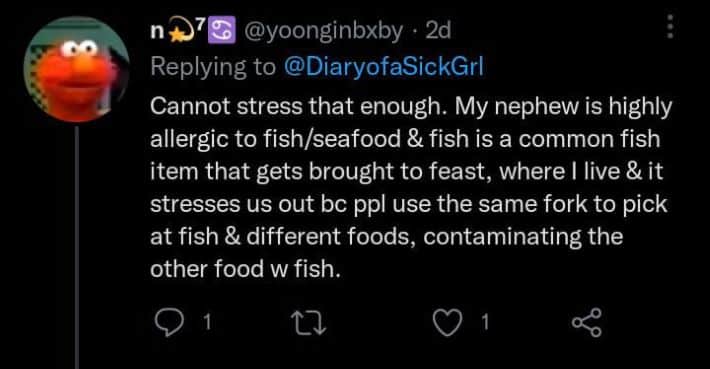Click the final tweet line "other food w fish."
The image size is (710, 369).
pyautogui.click(x=245, y=269)
